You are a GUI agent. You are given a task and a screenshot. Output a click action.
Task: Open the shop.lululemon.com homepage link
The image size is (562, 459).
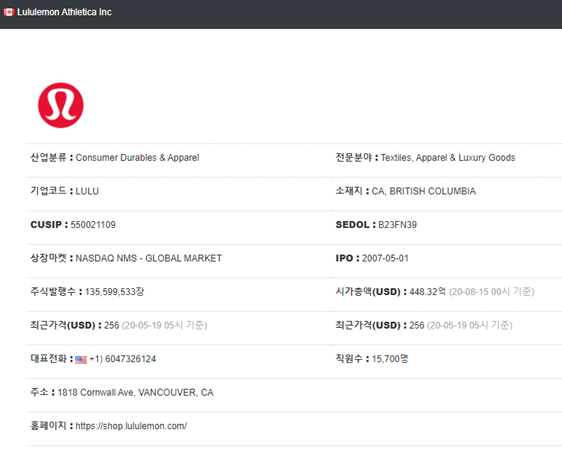[x=131, y=426]
